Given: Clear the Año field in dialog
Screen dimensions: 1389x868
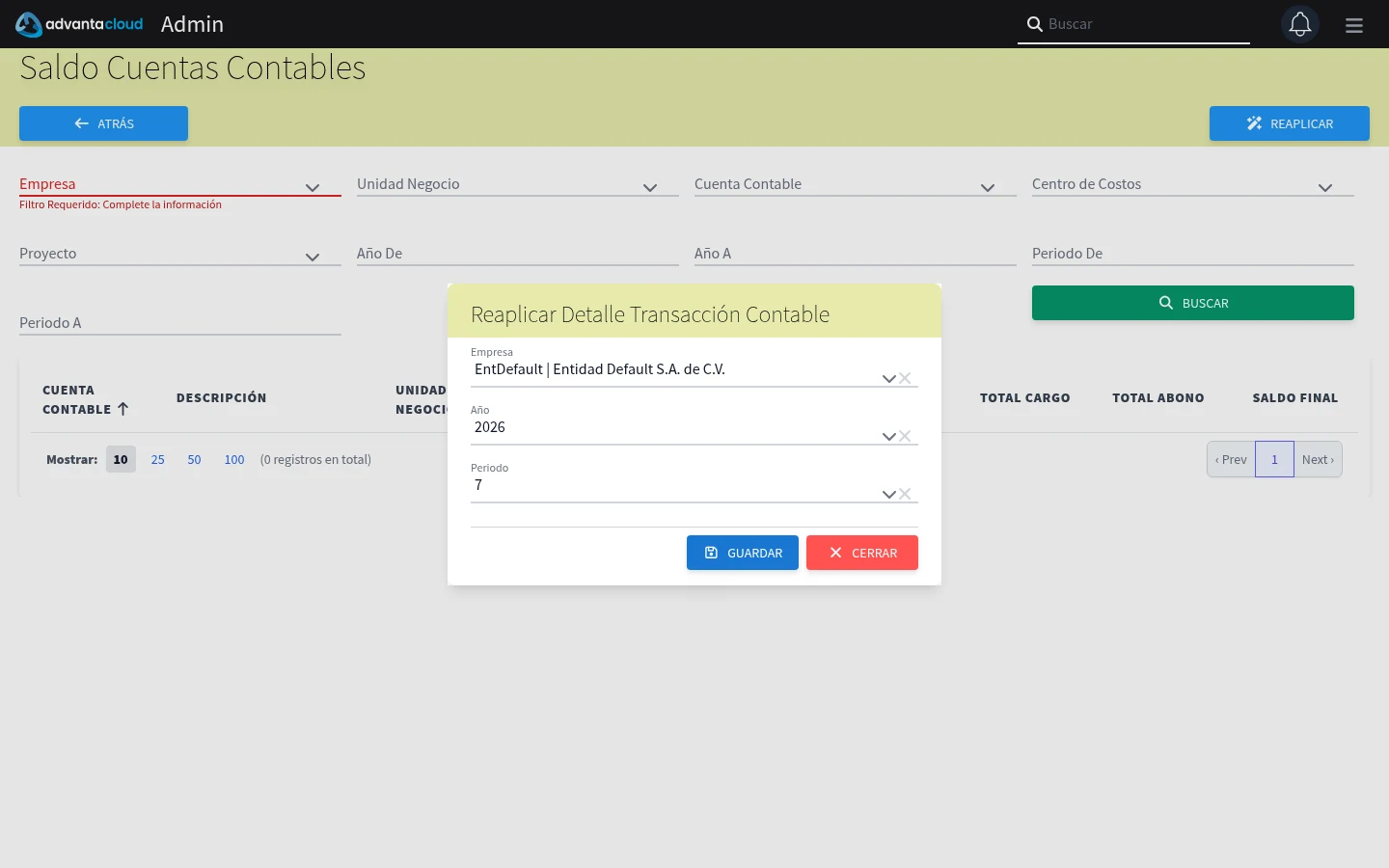Looking at the screenshot, I should (x=905, y=436).
